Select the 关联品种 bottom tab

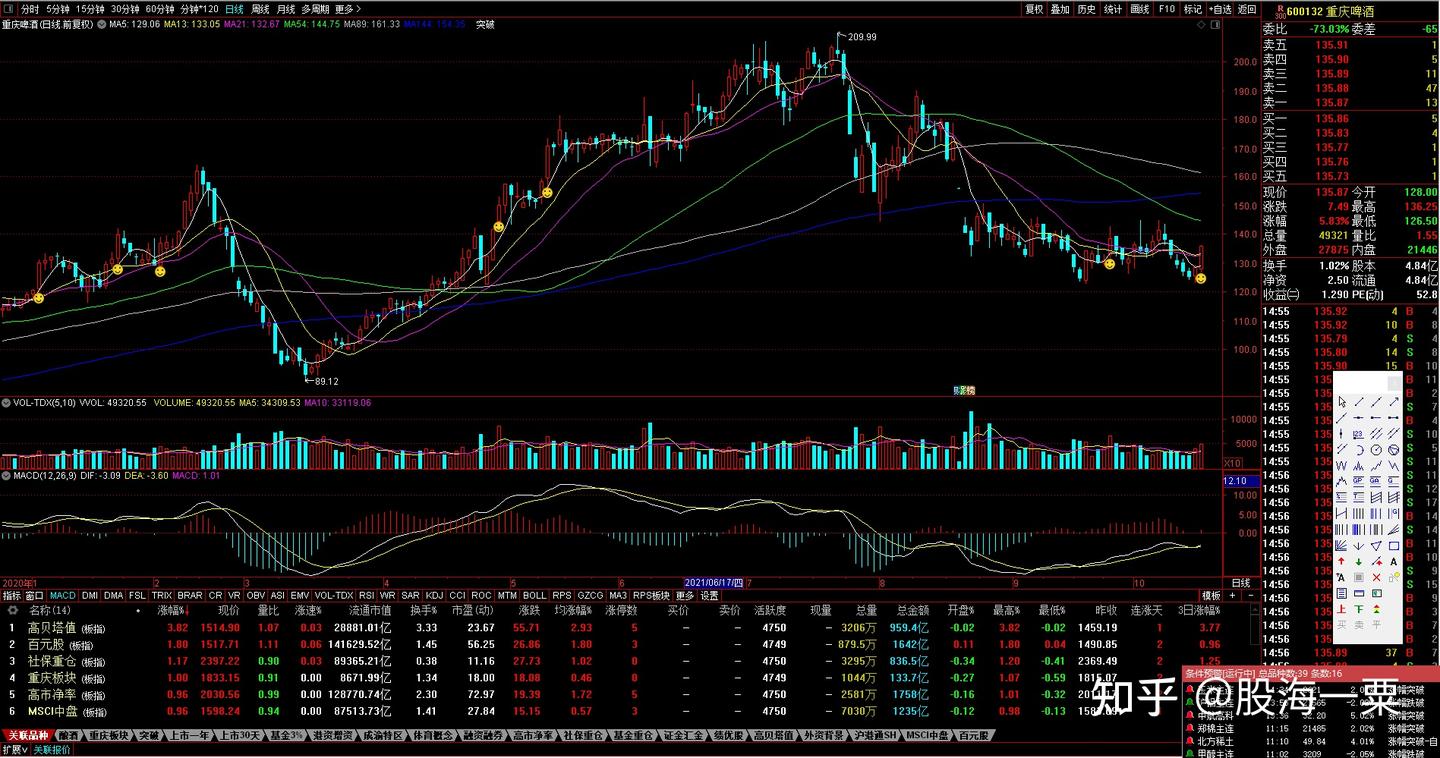pos(27,735)
